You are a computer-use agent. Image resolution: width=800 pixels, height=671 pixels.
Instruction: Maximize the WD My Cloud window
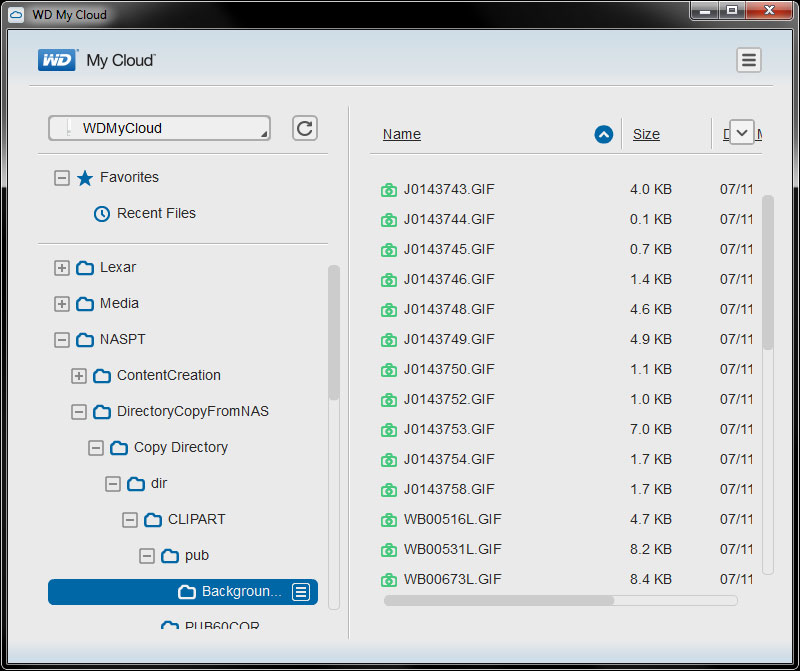732,10
